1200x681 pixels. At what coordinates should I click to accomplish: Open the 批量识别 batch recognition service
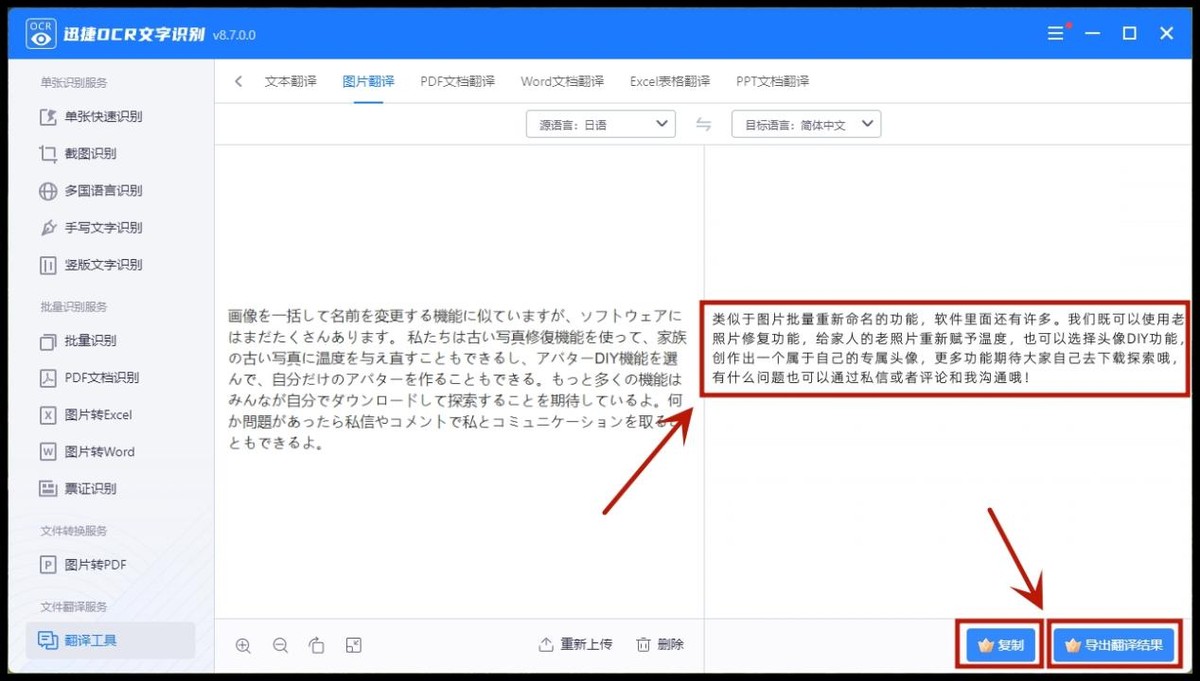[x=90, y=340]
